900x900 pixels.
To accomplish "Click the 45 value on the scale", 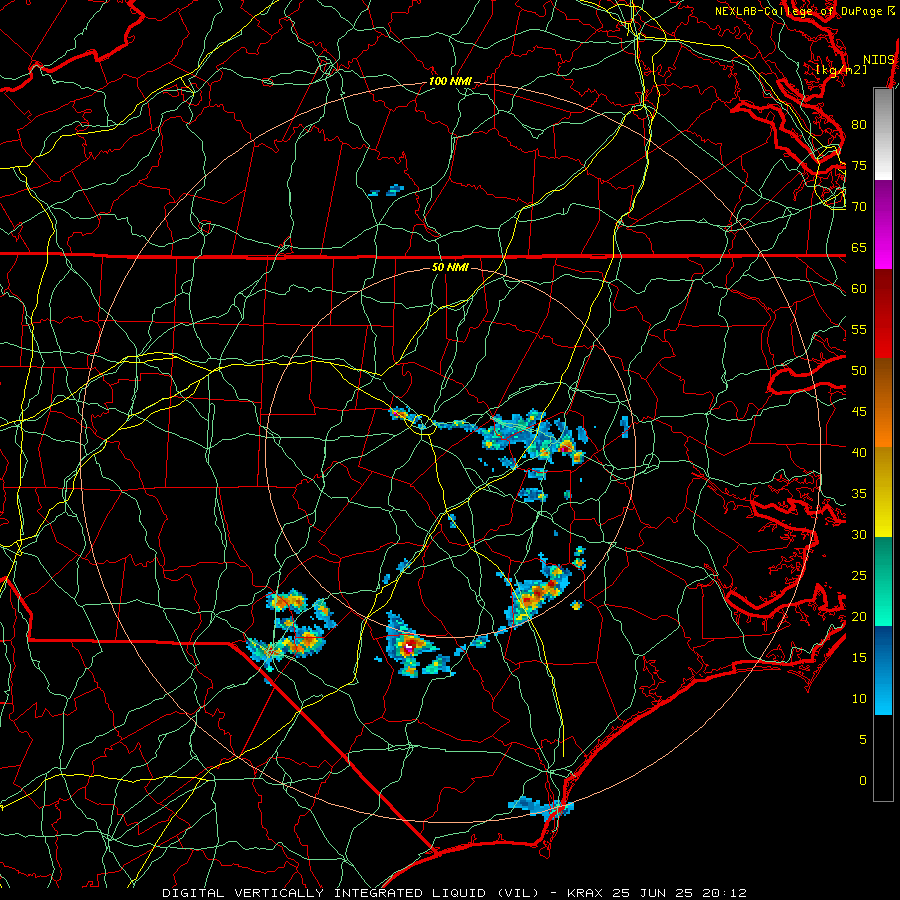I will [859, 412].
